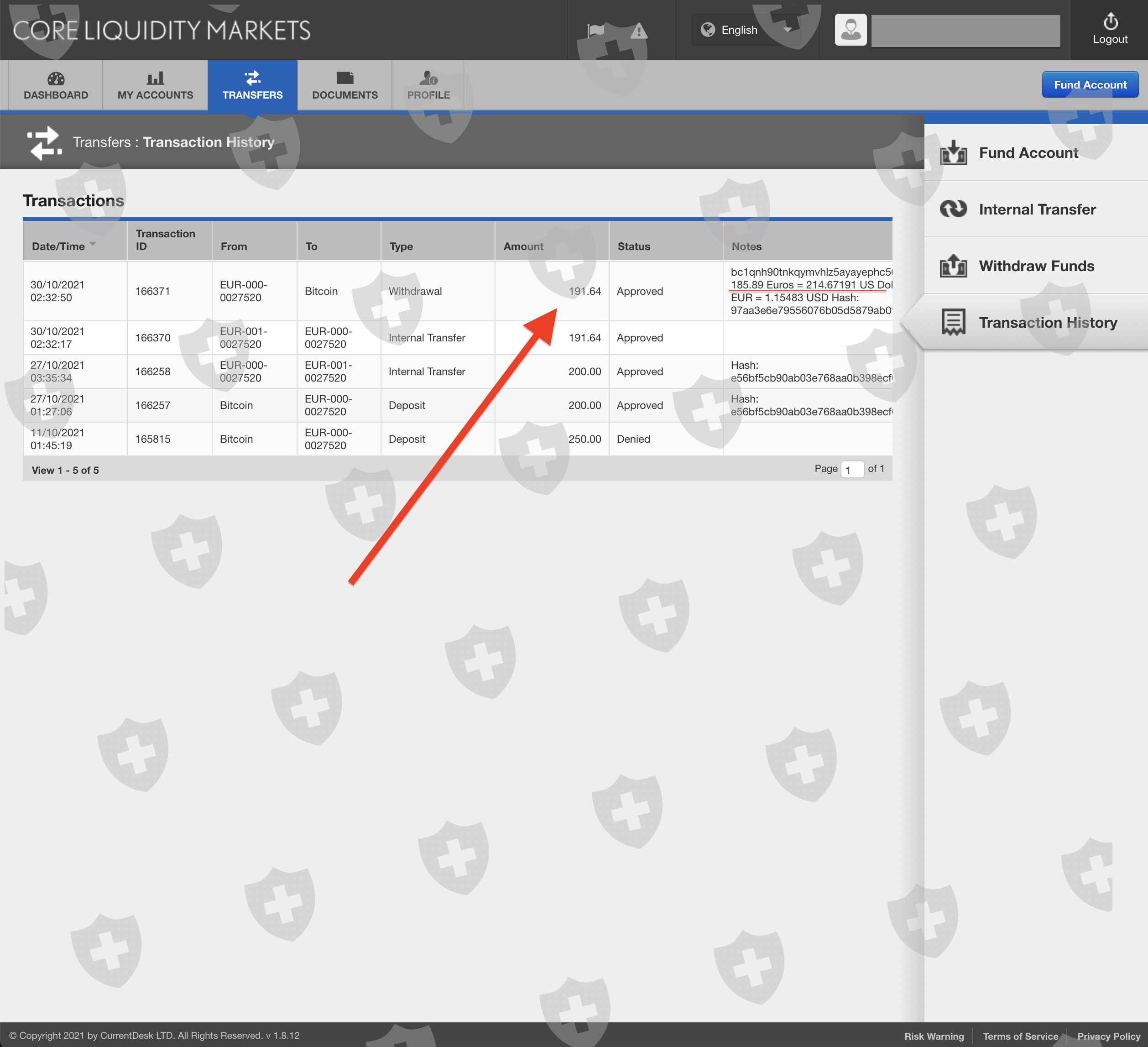This screenshot has height=1047, width=1148.
Task: Click the flag icon in header
Action: [x=595, y=30]
